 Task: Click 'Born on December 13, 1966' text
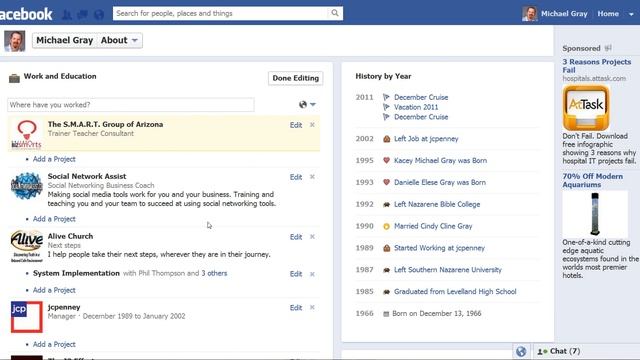click(x=437, y=313)
